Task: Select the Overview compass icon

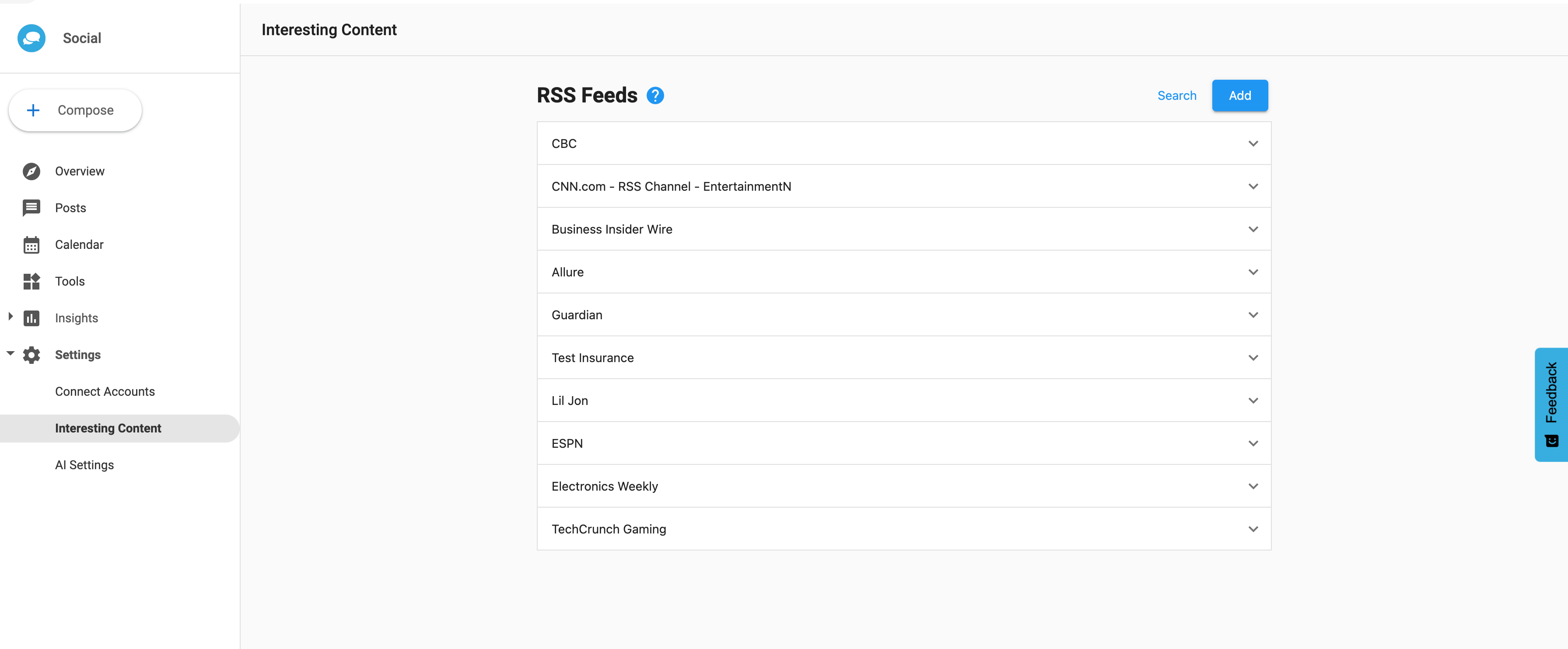Action: pos(31,171)
